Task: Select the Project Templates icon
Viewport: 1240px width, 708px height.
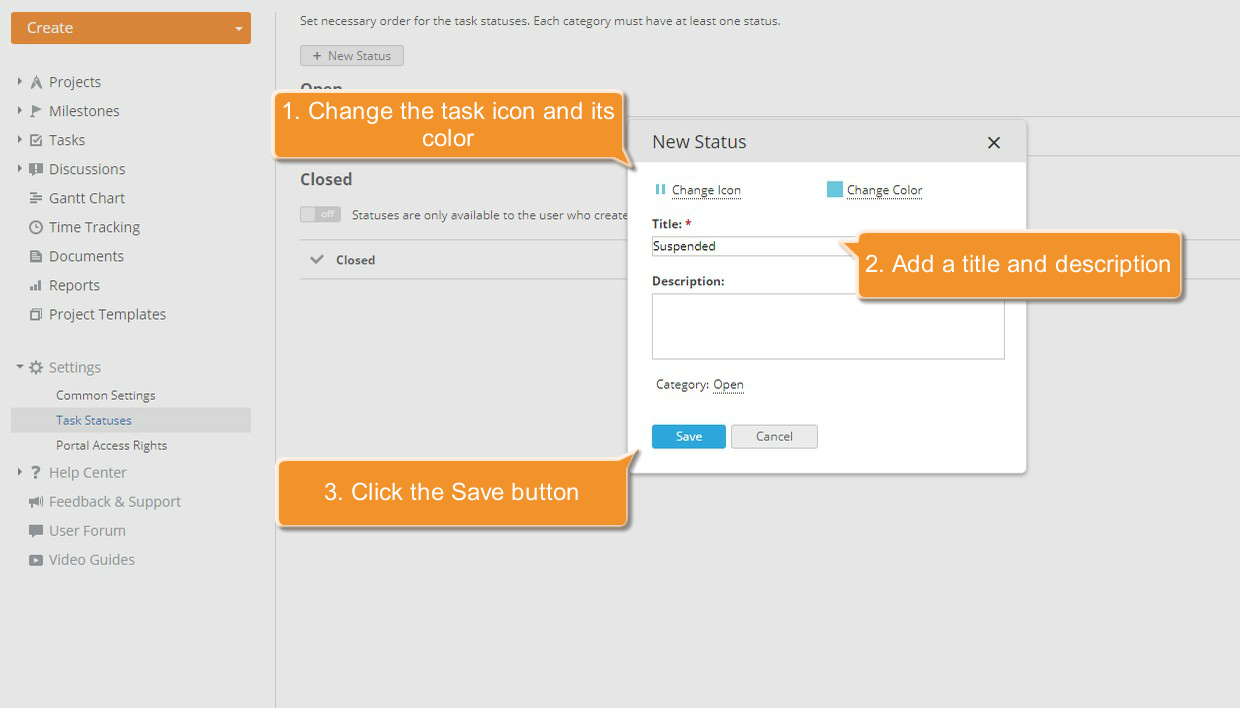Action: (x=34, y=314)
